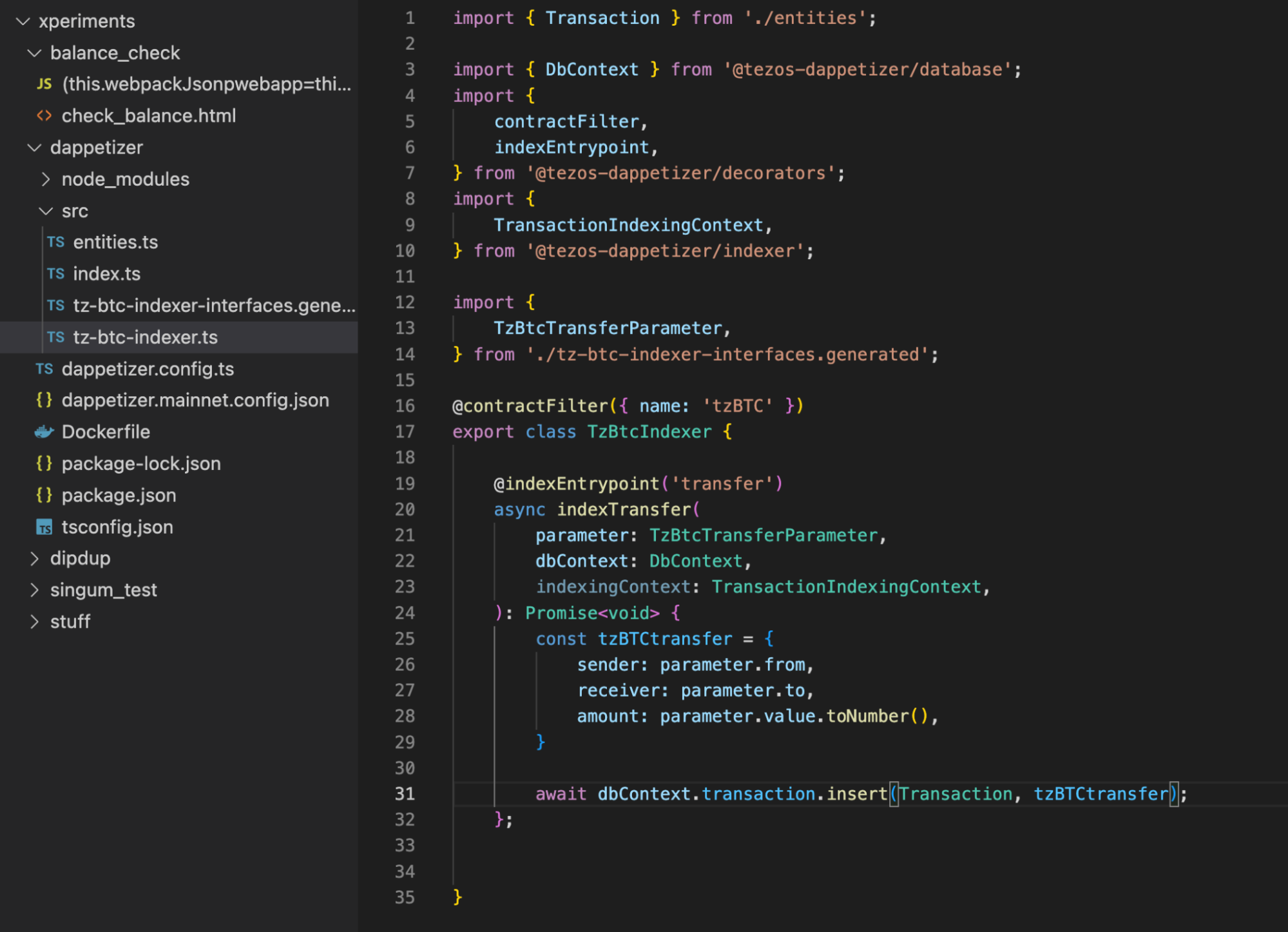Expand the stuff folder
This screenshot has width=1288, height=932.
click(x=34, y=621)
